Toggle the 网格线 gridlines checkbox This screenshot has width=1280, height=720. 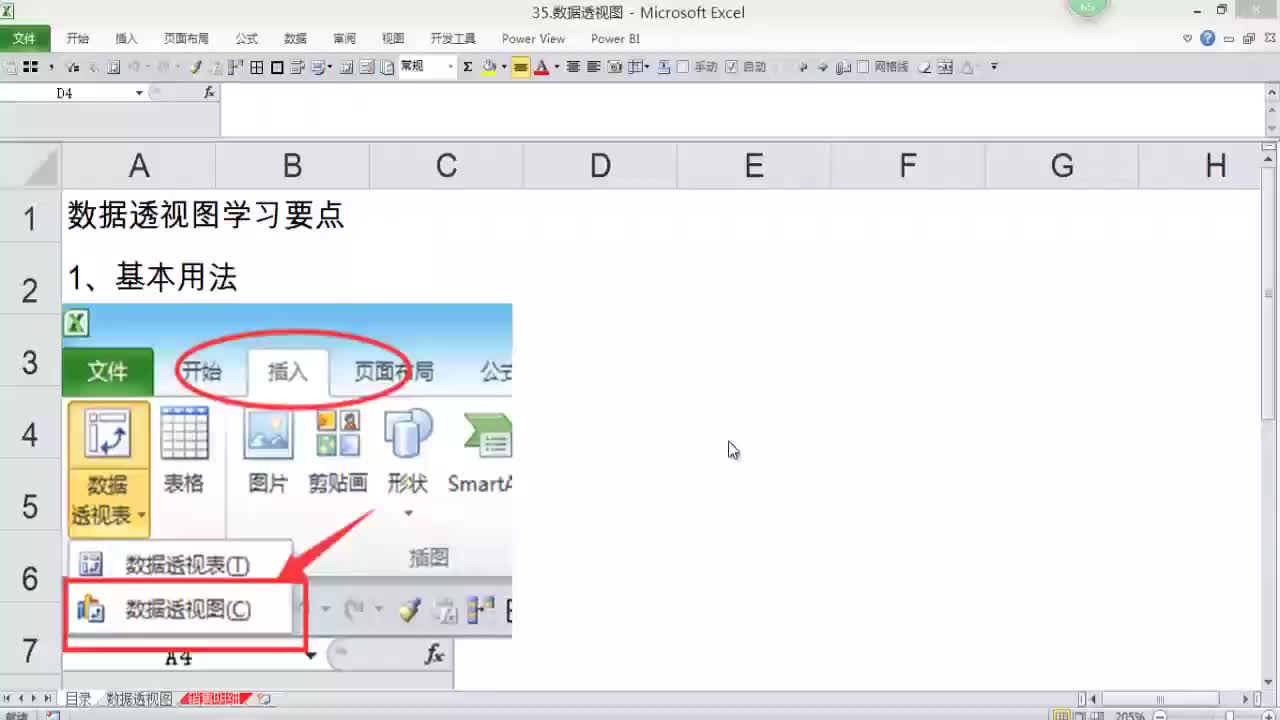click(x=863, y=67)
